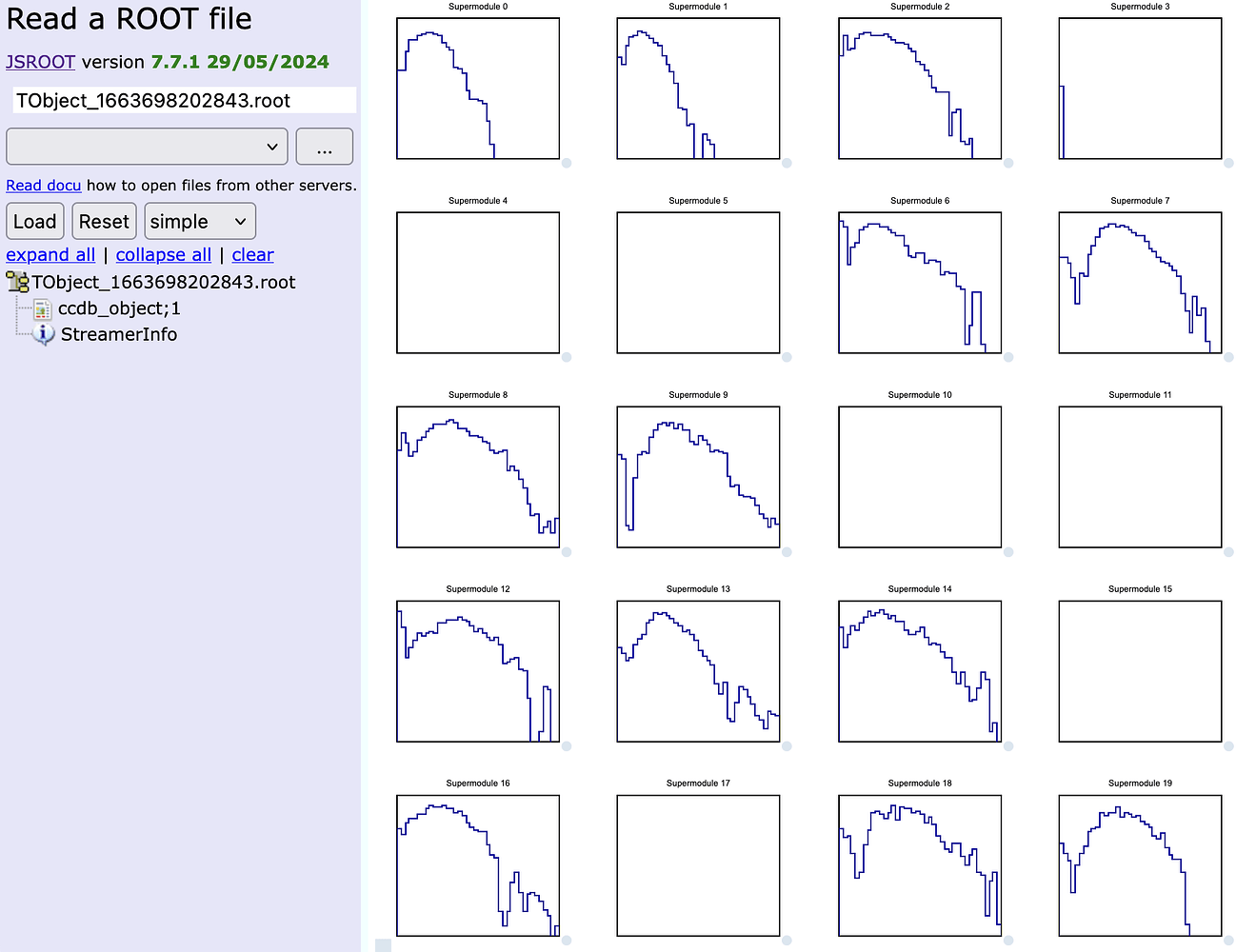Open pad toolbar circle for Supermodule 8
This screenshot has width=1236, height=952.
pyautogui.click(x=567, y=551)
